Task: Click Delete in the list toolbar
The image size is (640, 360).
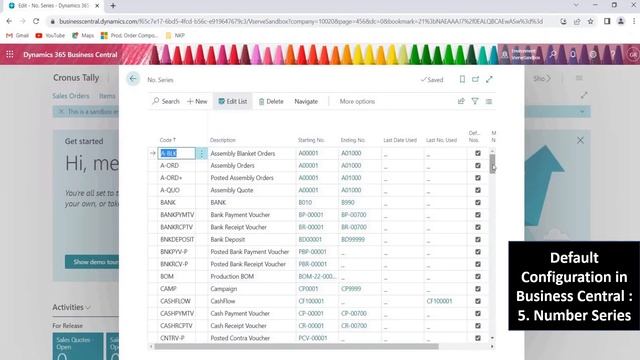Action: click(271, 101)
